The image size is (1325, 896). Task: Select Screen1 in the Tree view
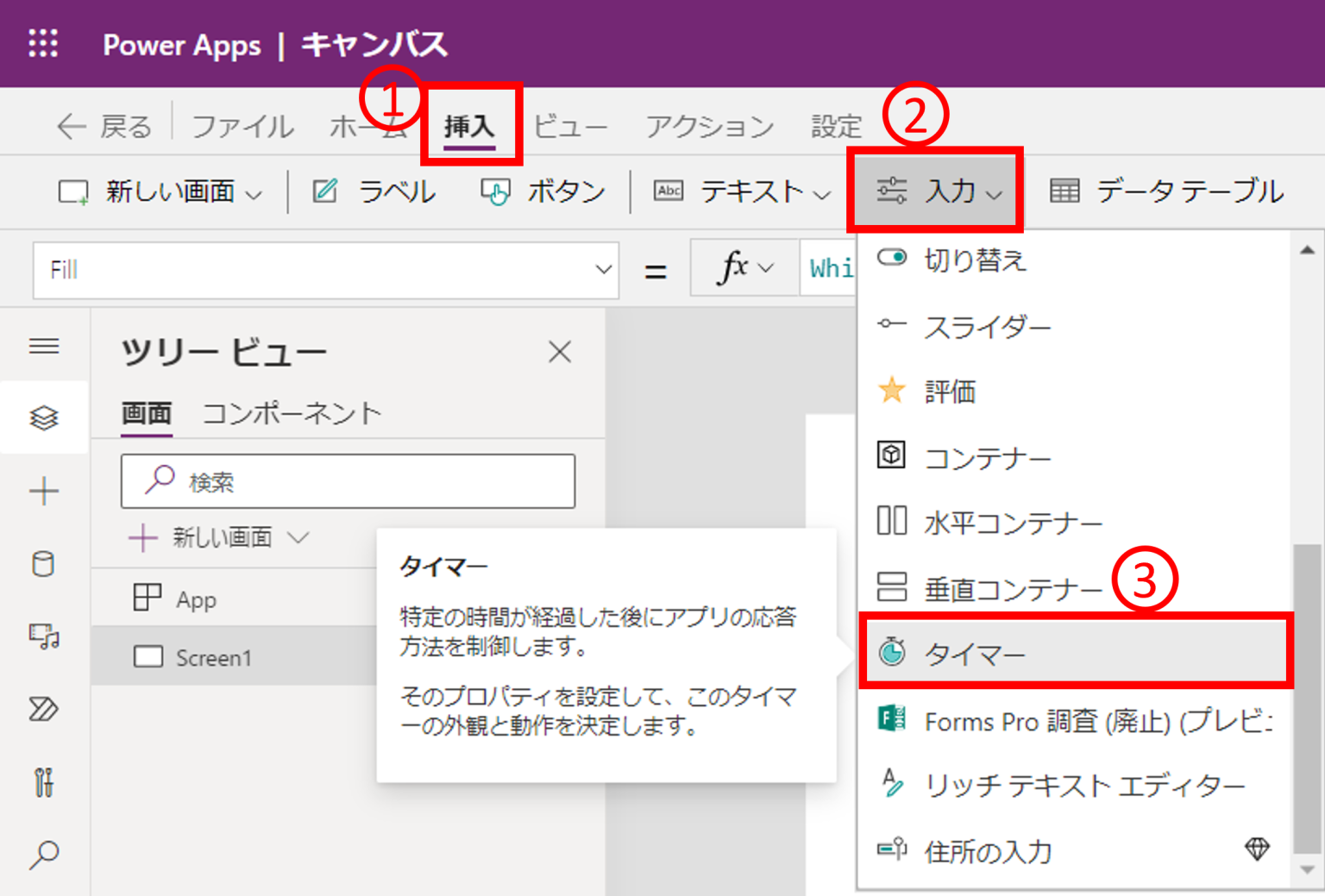click(x=213, y=657)
